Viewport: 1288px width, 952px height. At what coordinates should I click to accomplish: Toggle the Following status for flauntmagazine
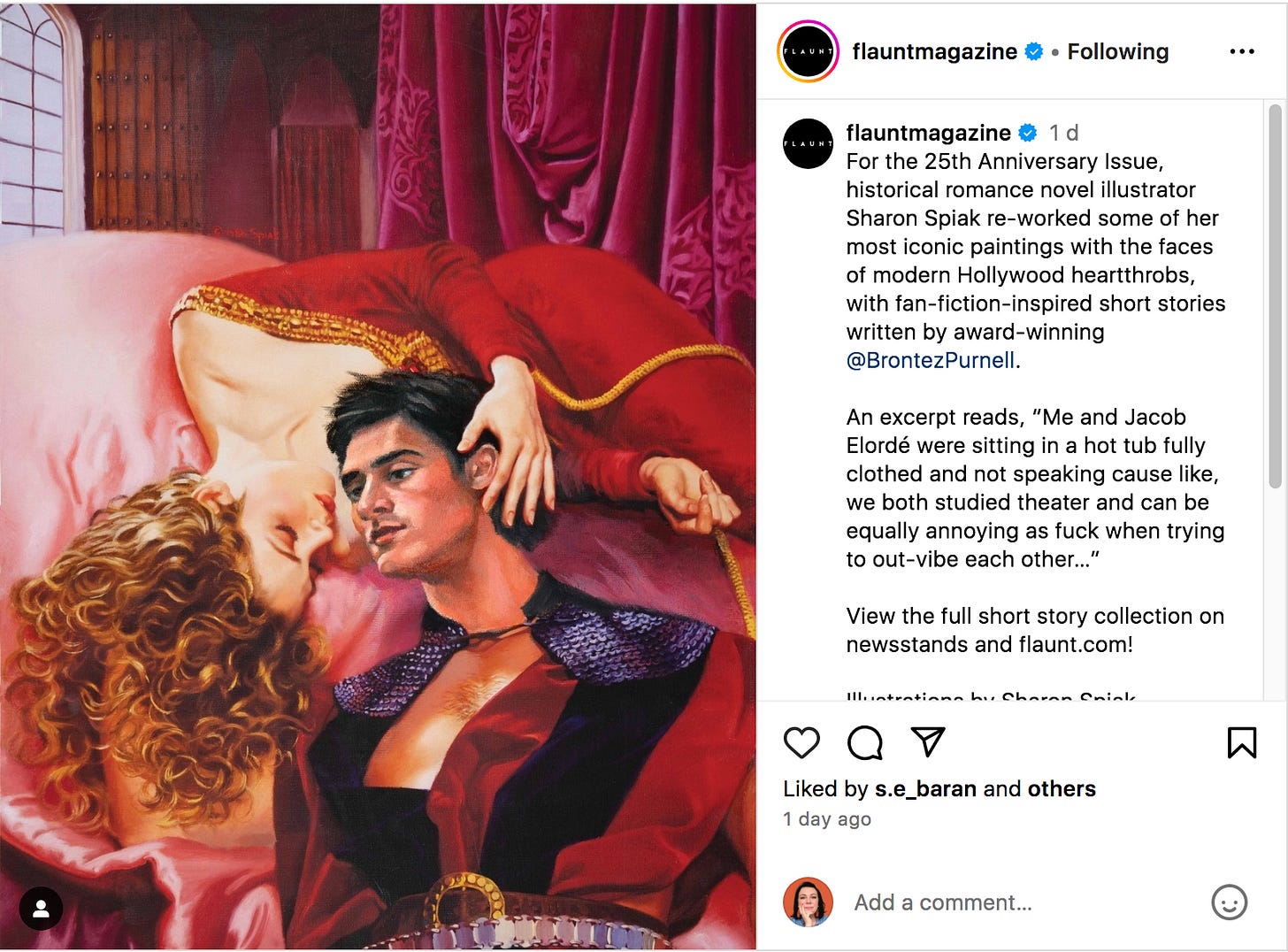(x=1118, y=51)
